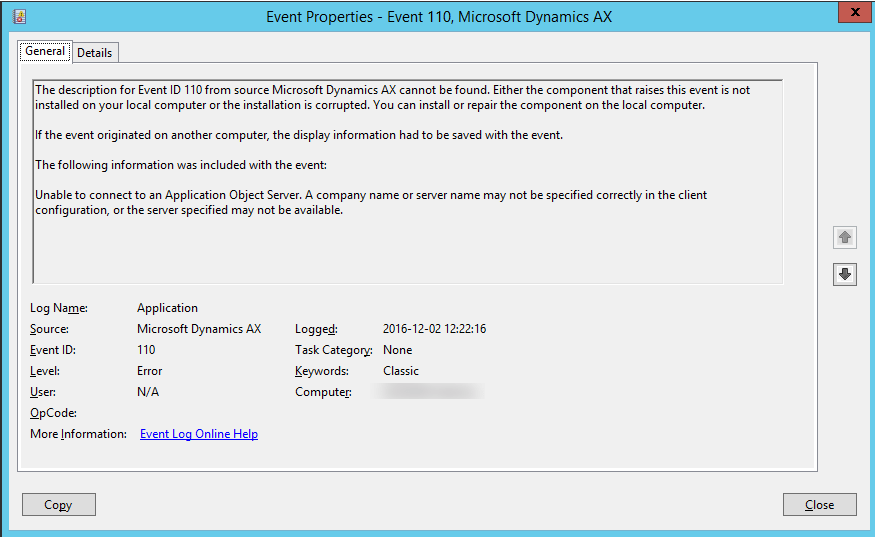877x537 pixels.
Task: Select the General tab
Action: click(x=45, y=51)
